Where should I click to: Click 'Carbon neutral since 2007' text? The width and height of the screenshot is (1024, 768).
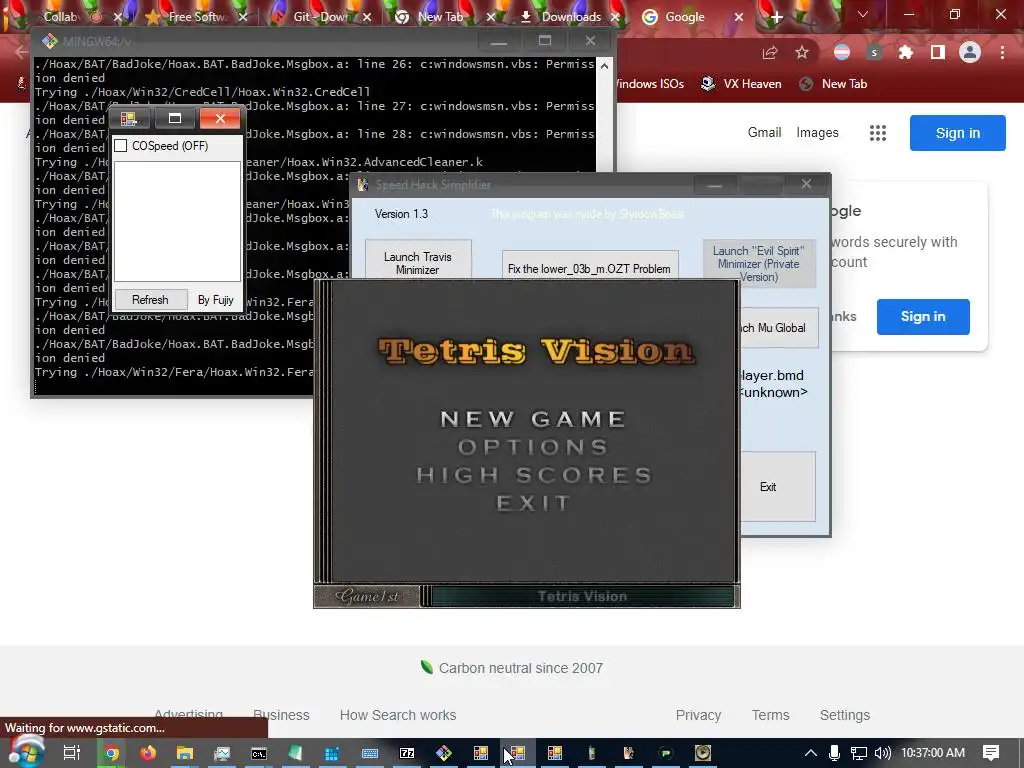point(520,668)
